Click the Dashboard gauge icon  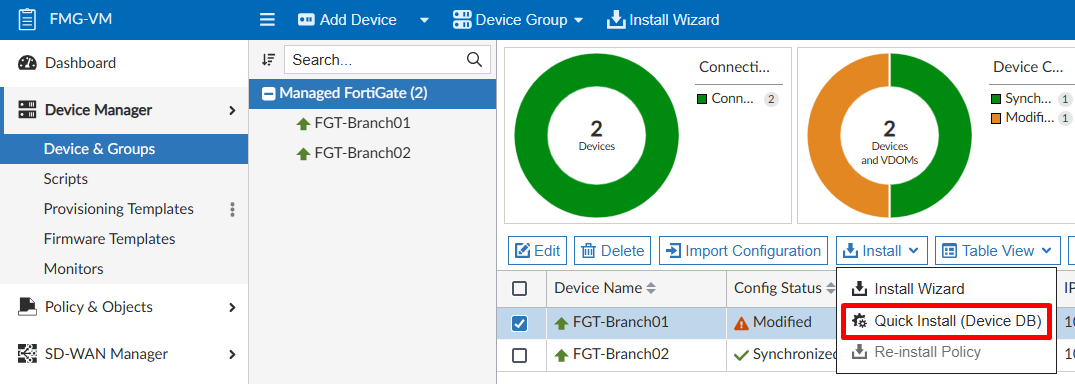(27, 63)
